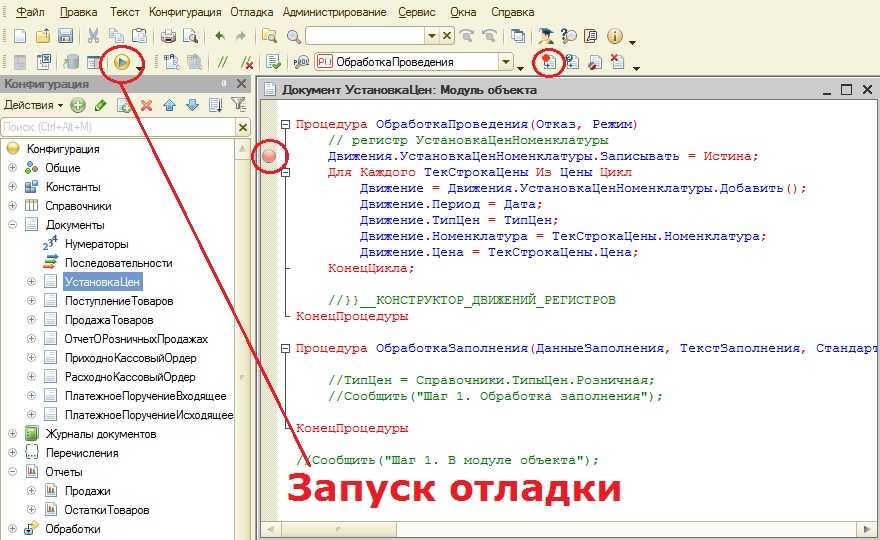880x540 pixels.
Task: Open the Конфигурация menu
Action: point(185,12)
